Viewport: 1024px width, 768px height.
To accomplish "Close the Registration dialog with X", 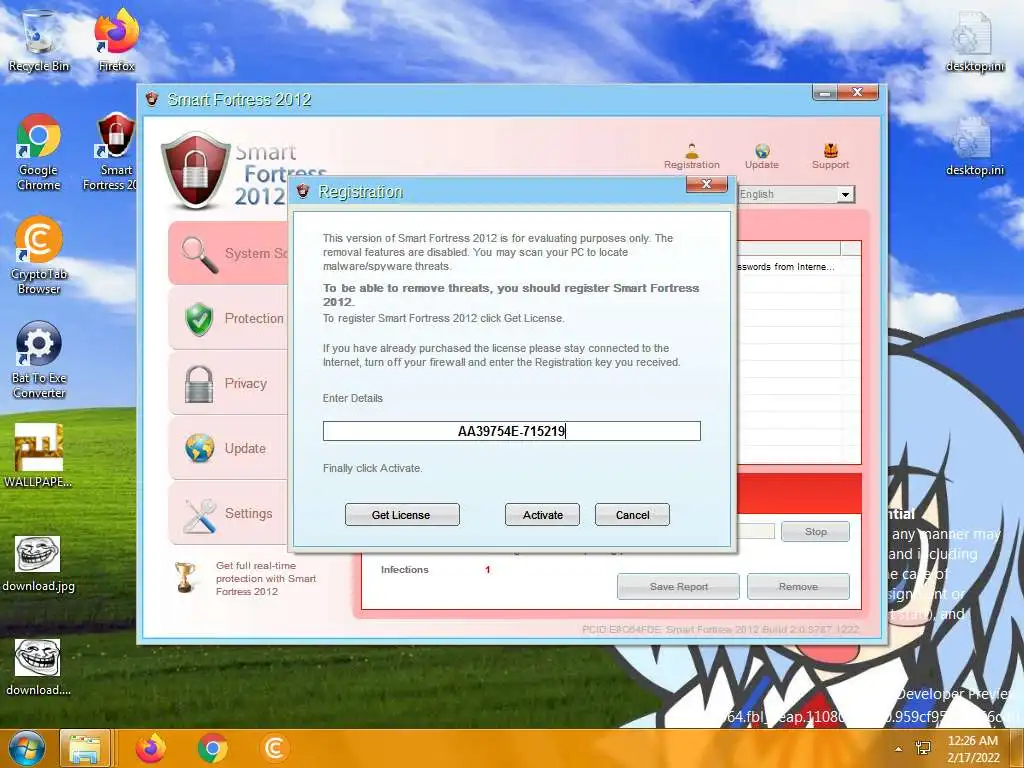I will tap(707, 184).
